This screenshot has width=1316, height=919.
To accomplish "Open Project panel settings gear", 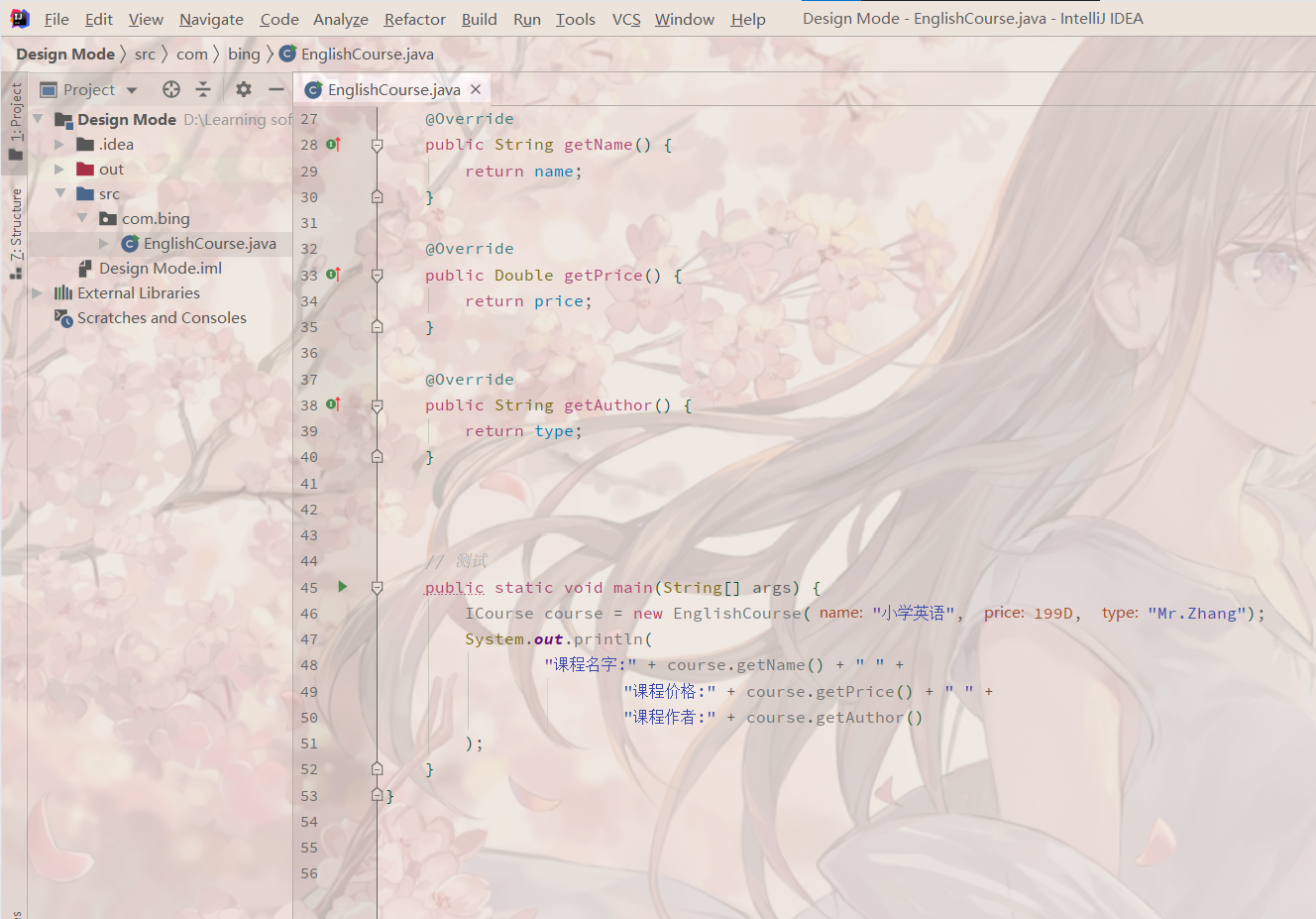I will (x=244, y=89).
